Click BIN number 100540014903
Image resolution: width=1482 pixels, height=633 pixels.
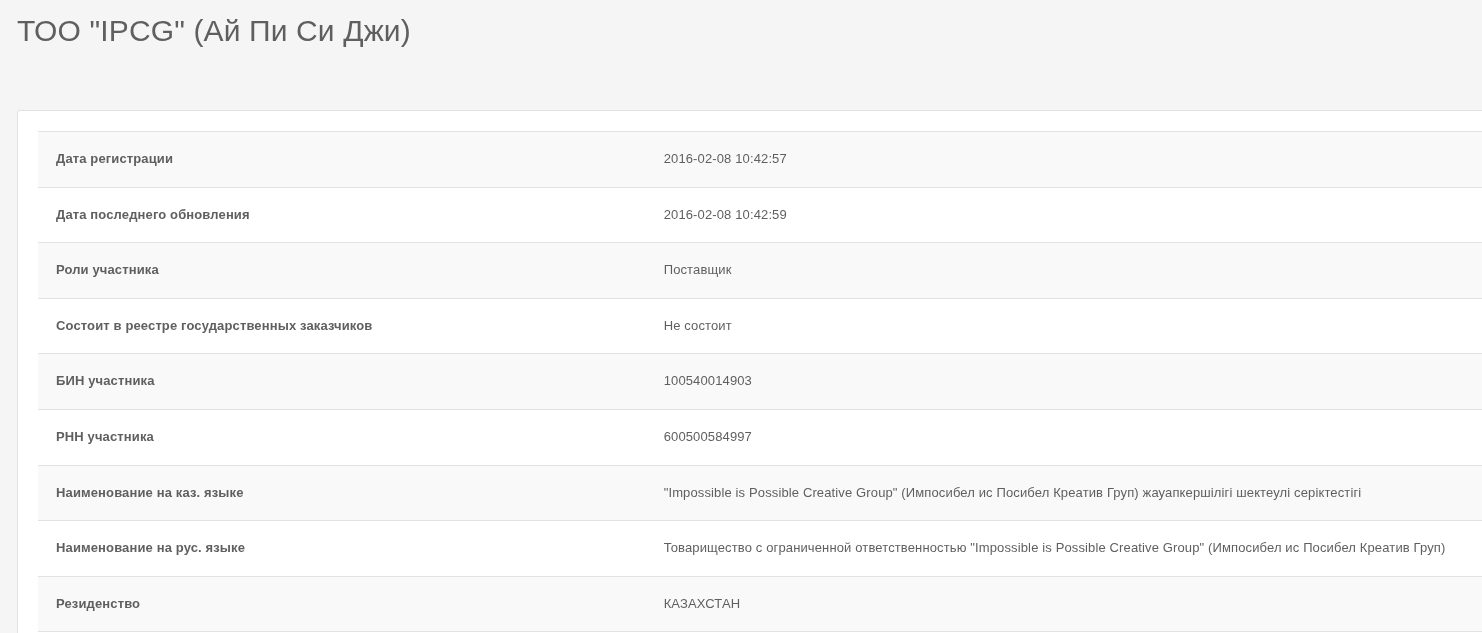coord(708,381)
